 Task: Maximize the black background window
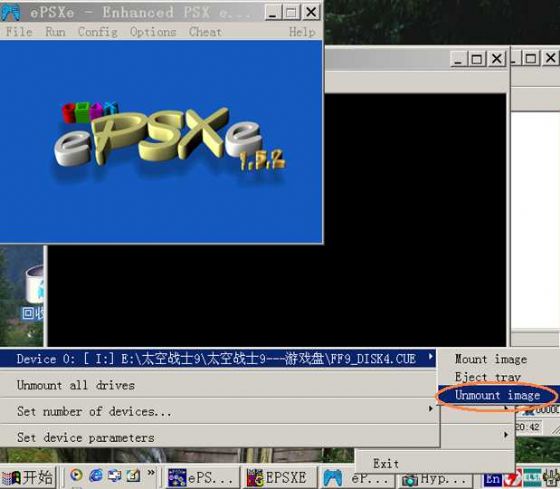click(x=477, y=59)
